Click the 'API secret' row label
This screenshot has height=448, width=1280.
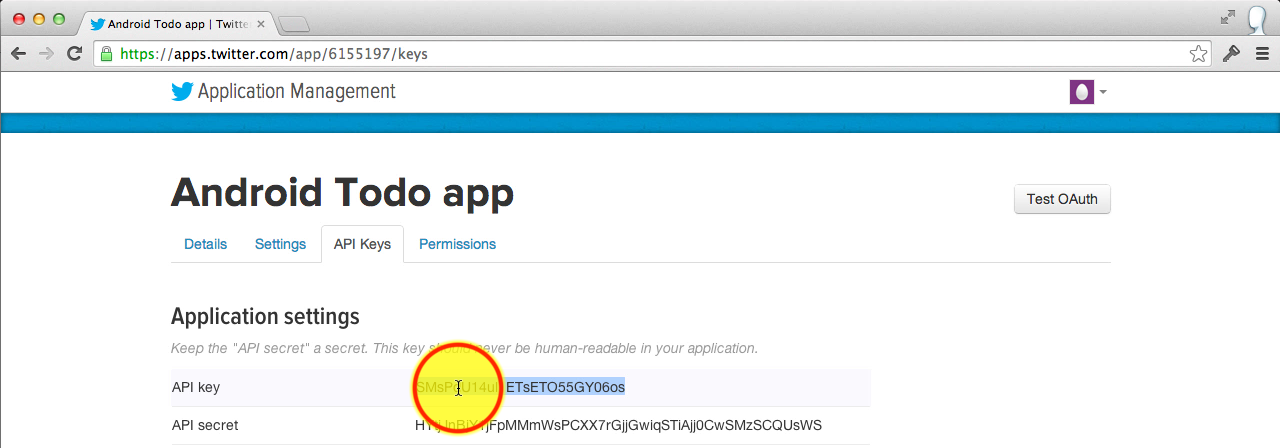[x=205, y=425]
